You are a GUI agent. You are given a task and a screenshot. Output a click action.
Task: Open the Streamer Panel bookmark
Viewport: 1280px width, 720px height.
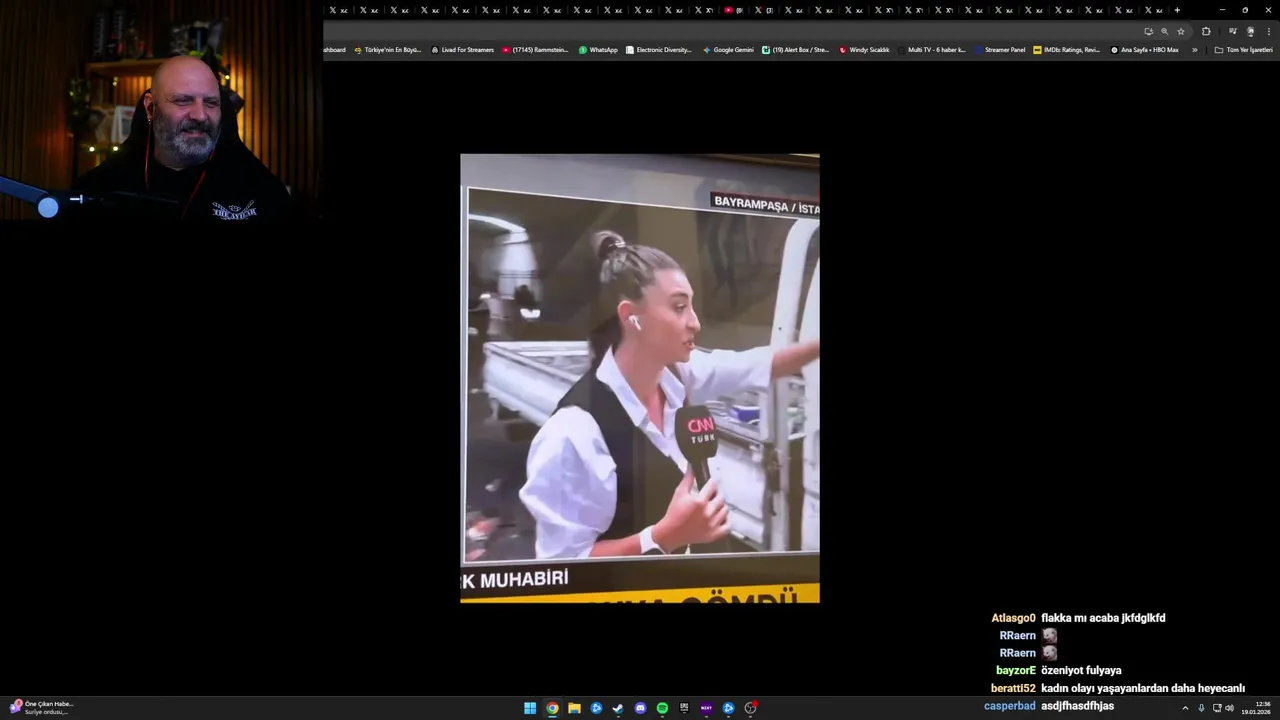pos(999,50)
